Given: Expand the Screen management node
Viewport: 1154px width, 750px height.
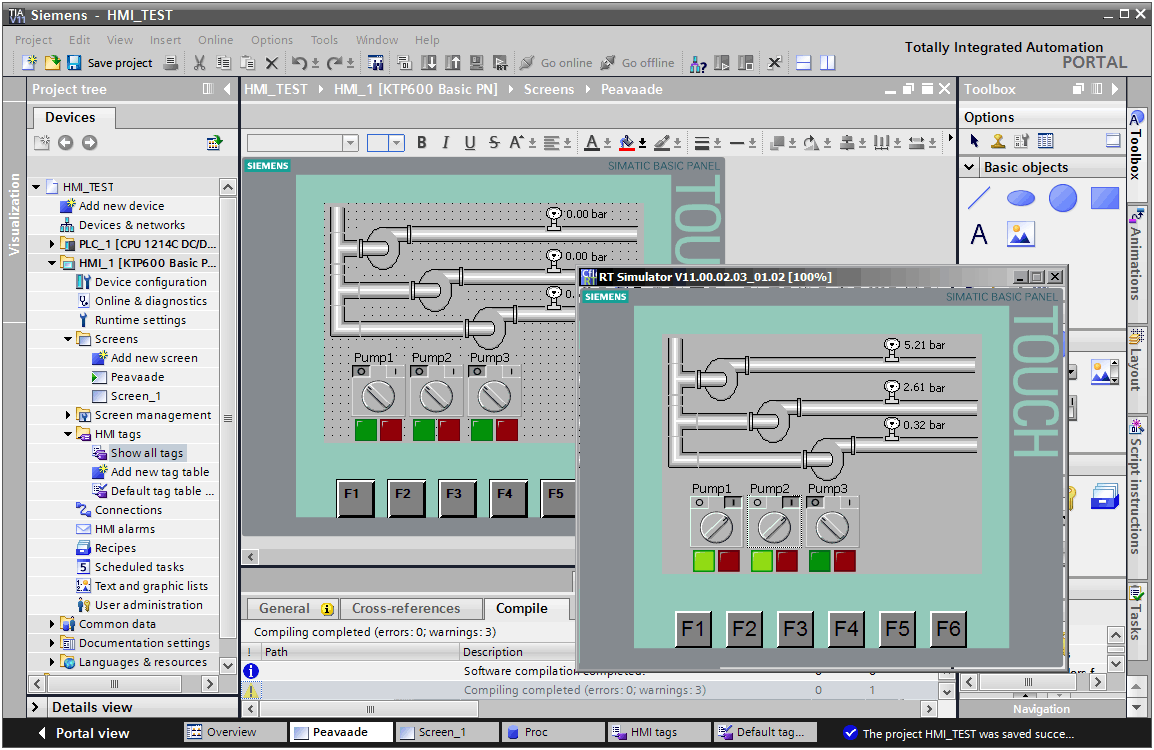Looking at the screenshot, I should [x=68, y=415].
